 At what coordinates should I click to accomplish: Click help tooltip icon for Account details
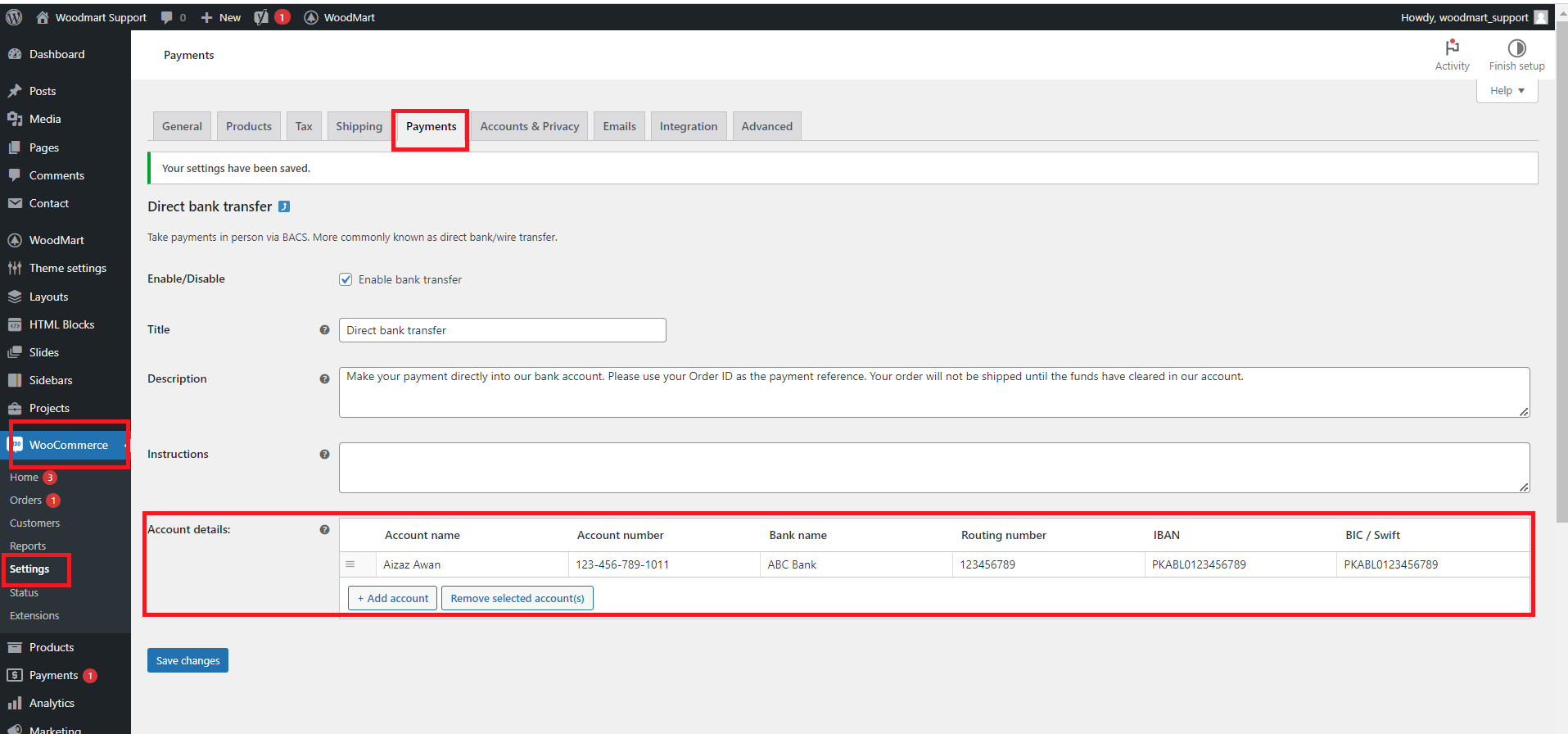pyautogui.click(x=324, y=529)
